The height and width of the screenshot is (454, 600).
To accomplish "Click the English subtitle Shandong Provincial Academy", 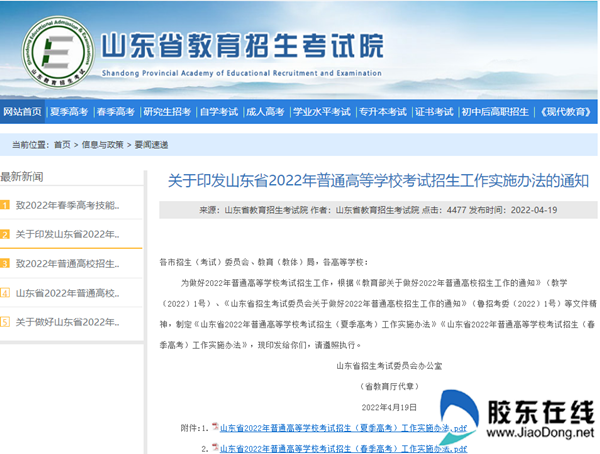I will click(x=242, y=73).
